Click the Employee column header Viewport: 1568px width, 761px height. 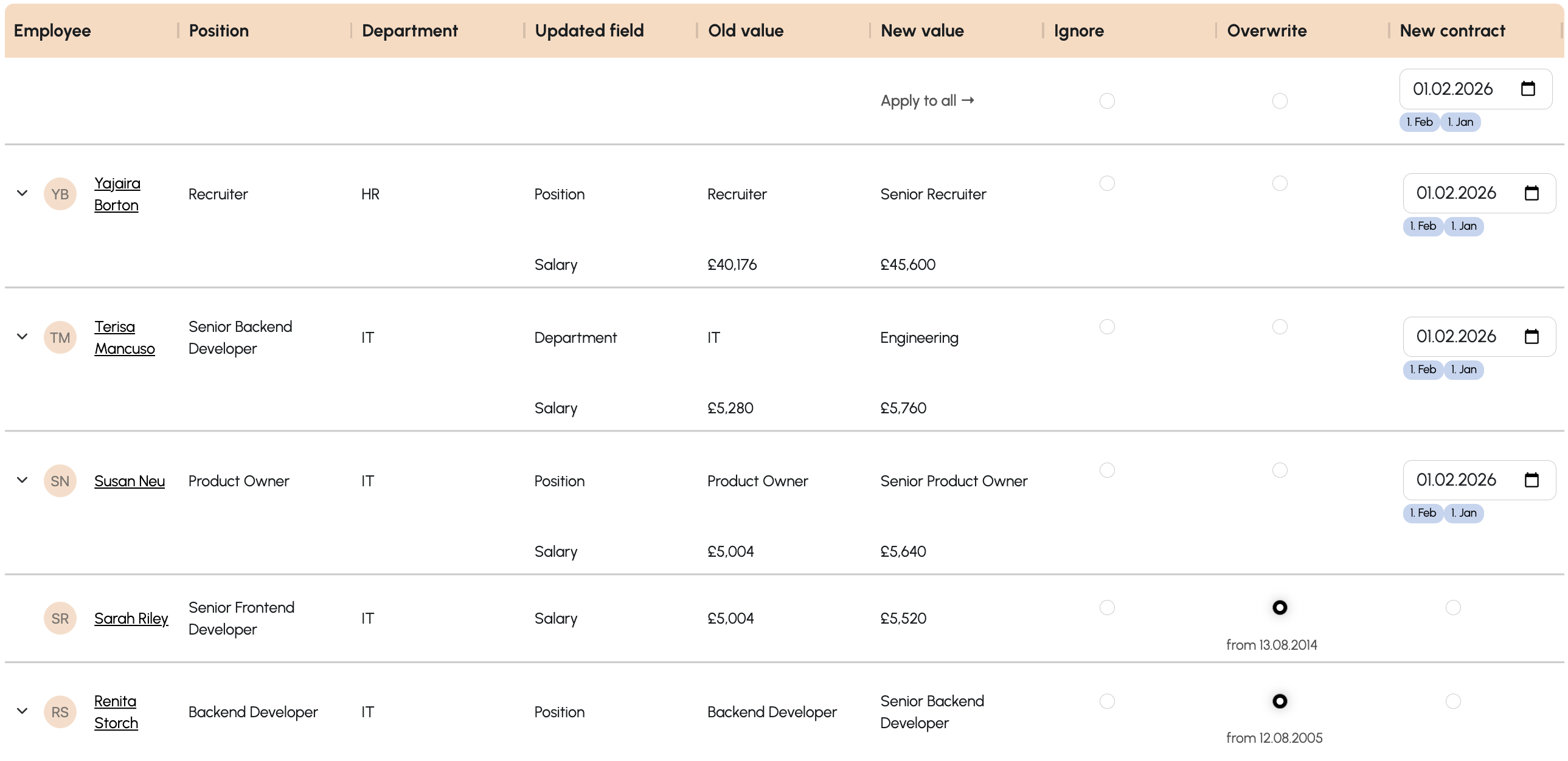click(52, 30)
